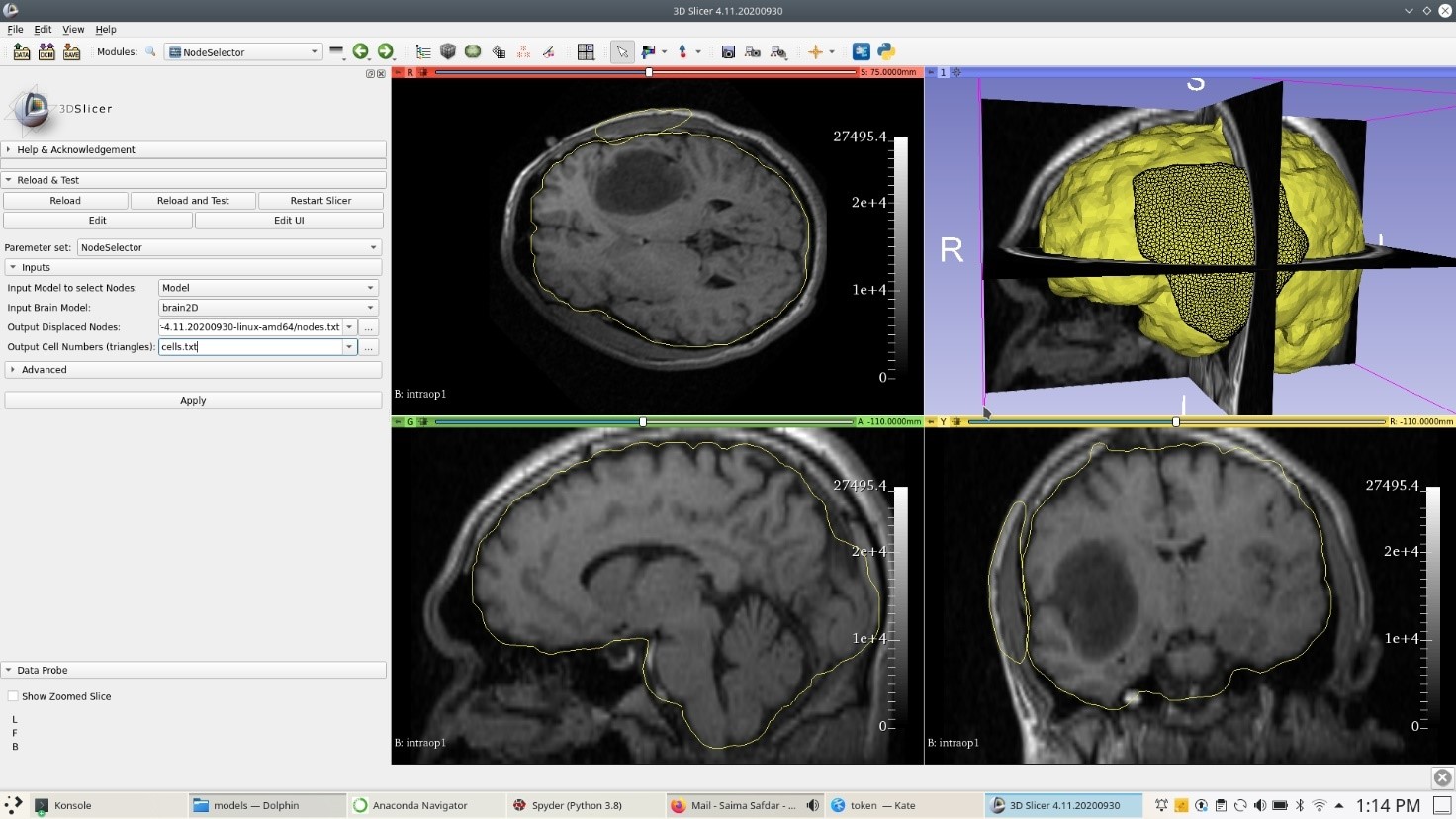The width and height of the screenshot is (1456, 819).
Task: Go to previous module with green back arrow
Action: coord(361,51)
